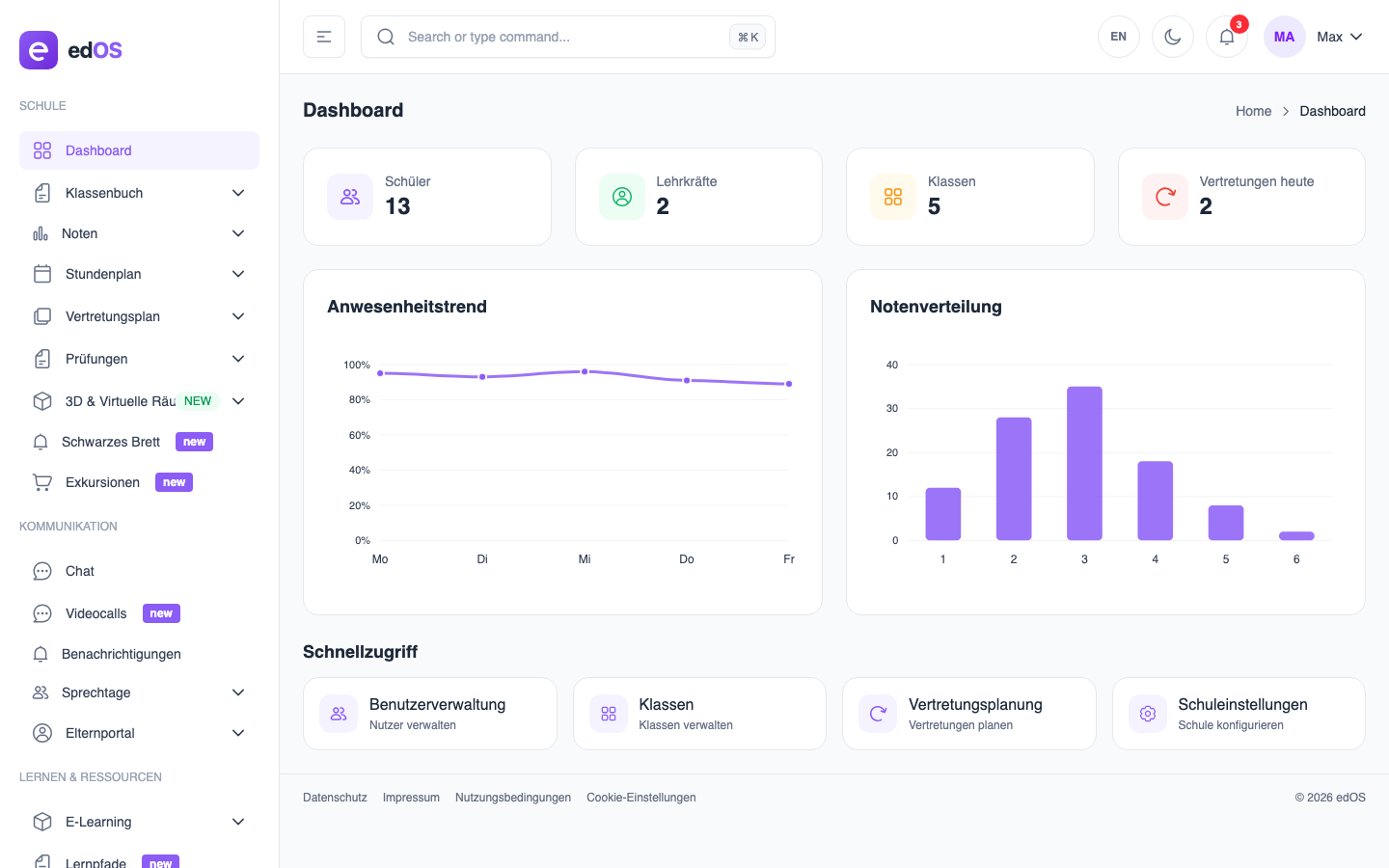The height and width of the screenshot is (868, 1389).
Task: Open the Datenschutz link in footer
Action: point(335,798)
